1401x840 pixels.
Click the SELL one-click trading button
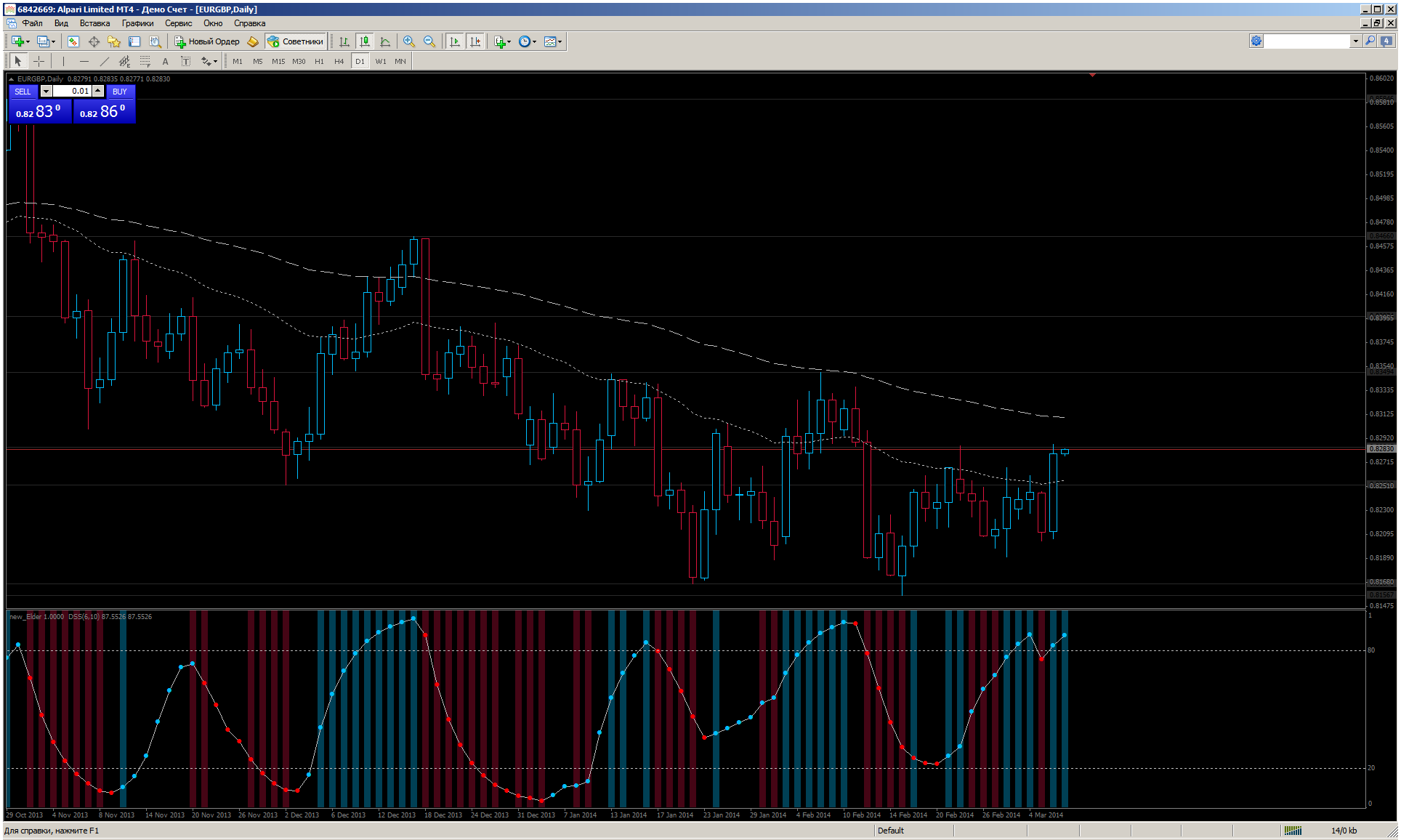23,92
